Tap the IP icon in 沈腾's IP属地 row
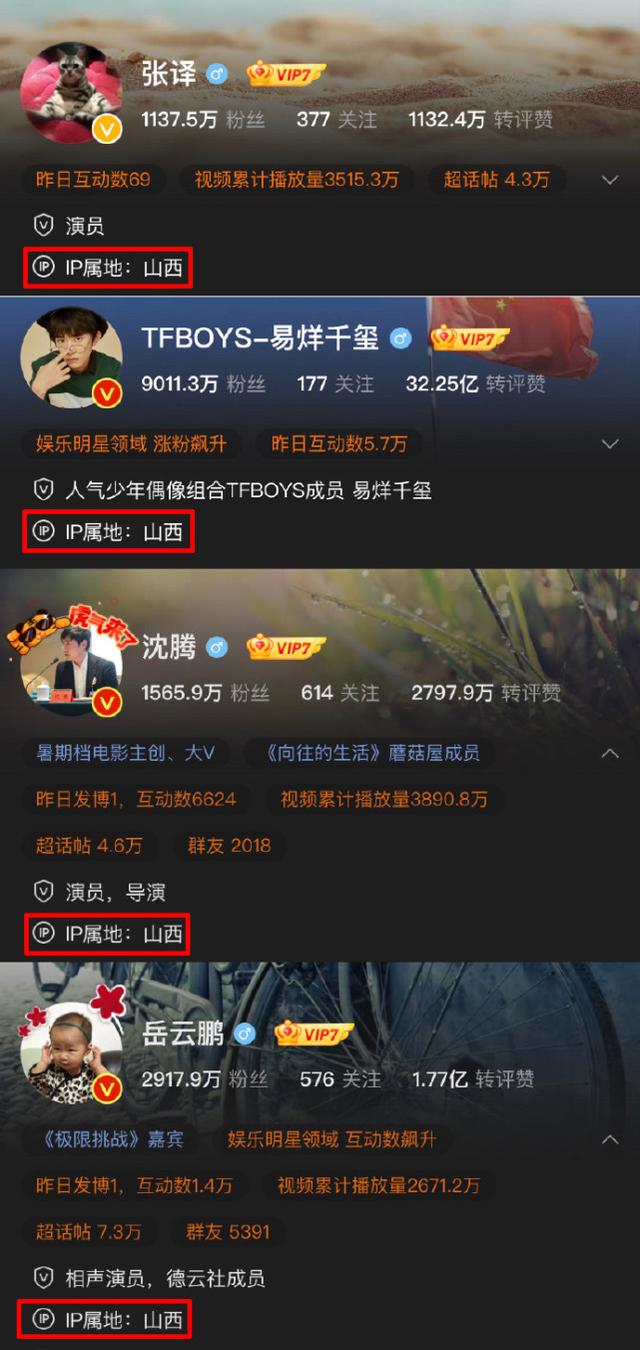This screenshot has height=1350, width=640. (x=43, y=934)
